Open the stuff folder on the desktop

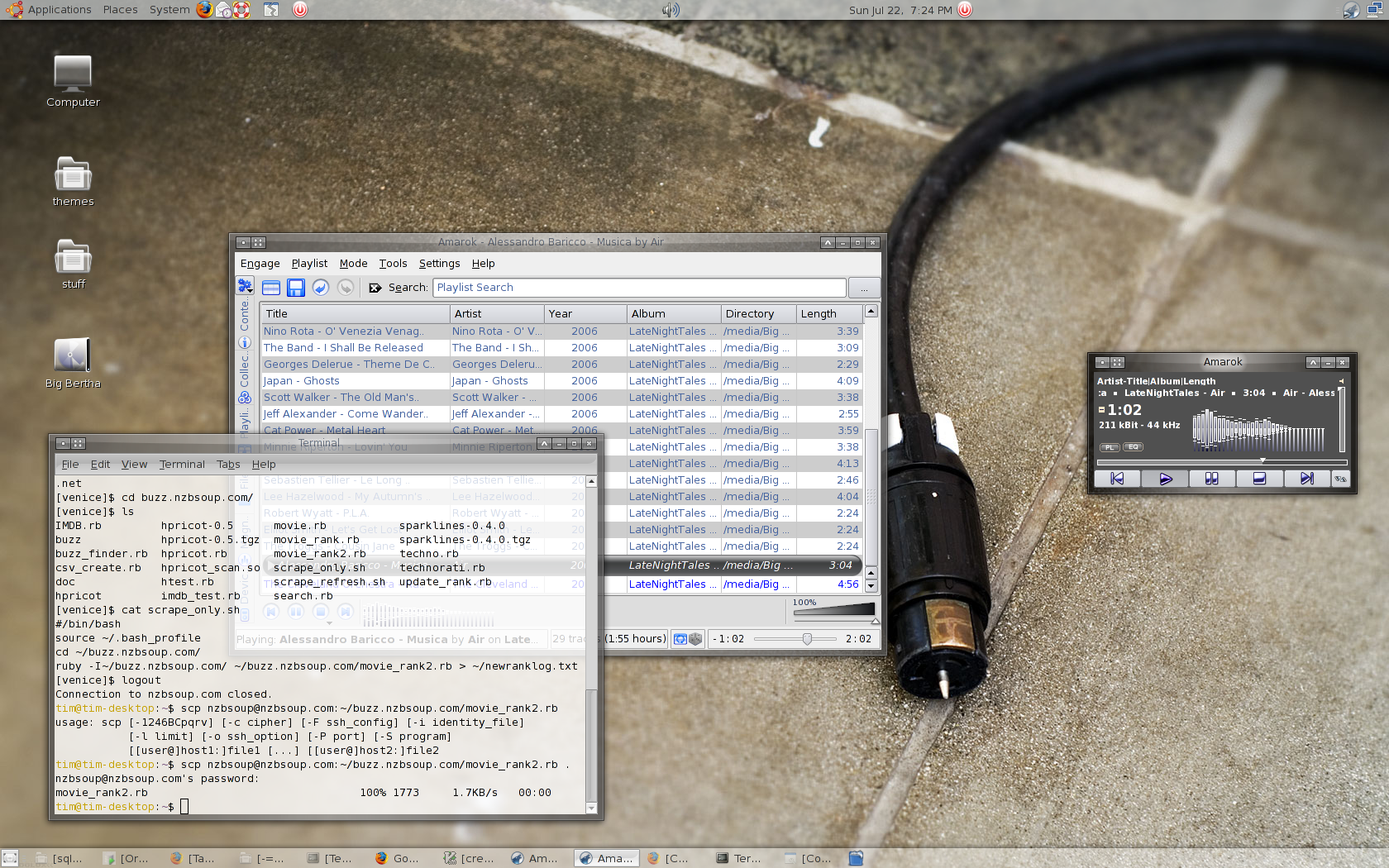tap(73, 265)
